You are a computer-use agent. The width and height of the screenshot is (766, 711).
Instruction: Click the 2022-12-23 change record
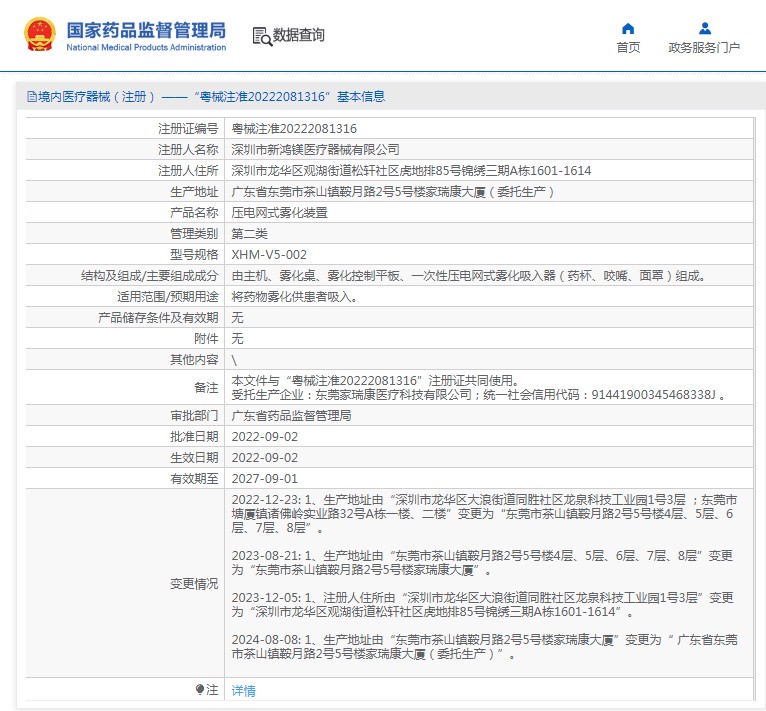coord(484,514)
